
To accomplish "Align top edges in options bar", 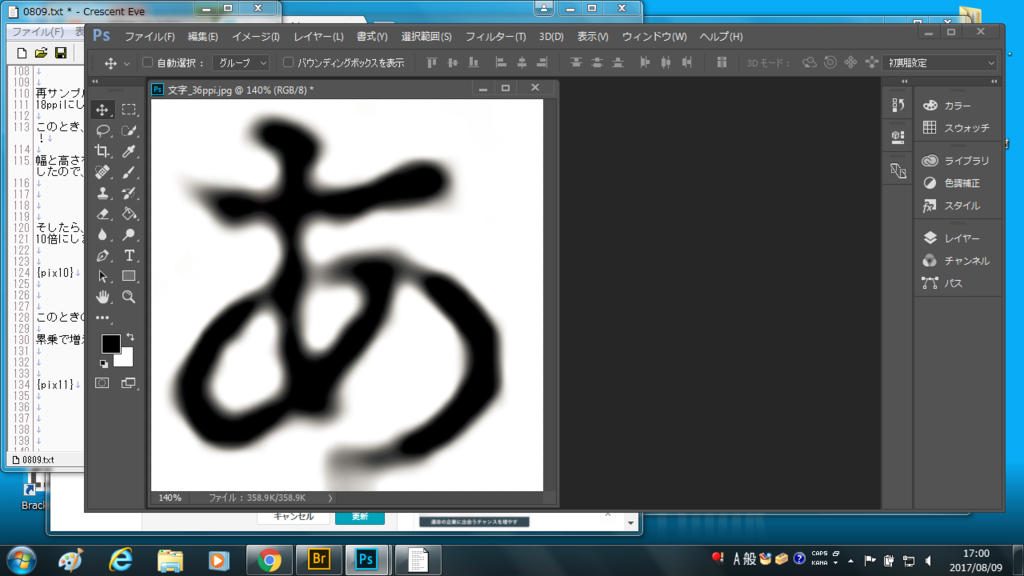I will (432, 63).
